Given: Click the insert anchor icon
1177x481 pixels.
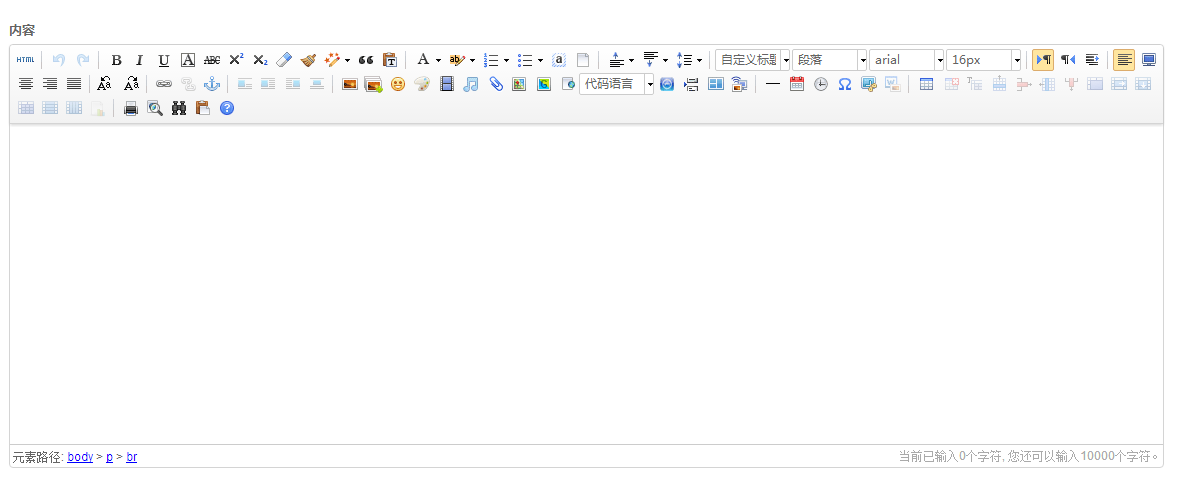Looking at the screenshot, I should click(212, 84).
